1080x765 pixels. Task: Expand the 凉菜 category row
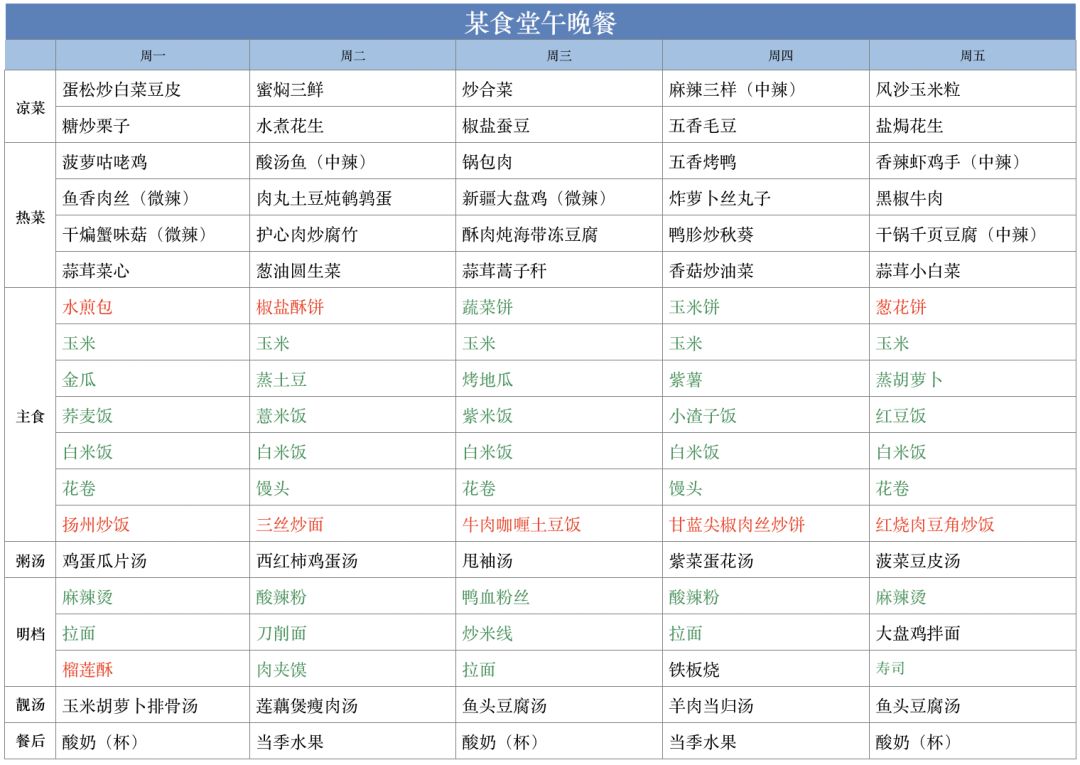tap(29, 107)
